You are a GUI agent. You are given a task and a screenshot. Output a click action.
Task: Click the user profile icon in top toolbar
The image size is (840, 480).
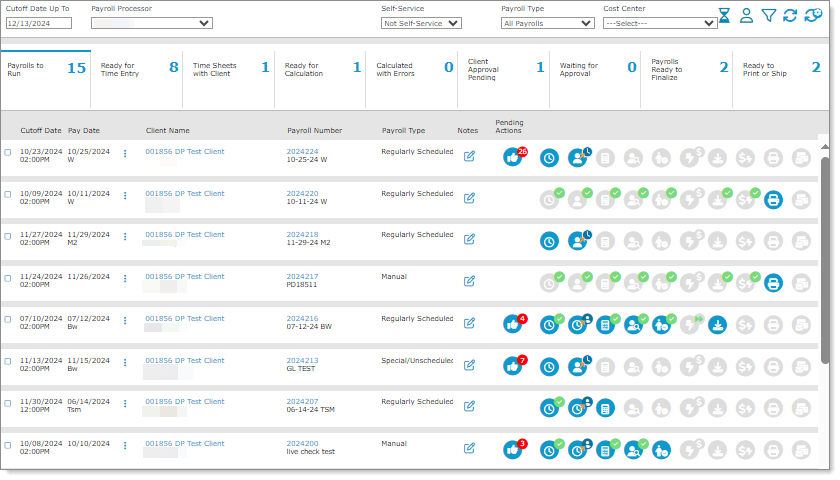tap(746, 16)
